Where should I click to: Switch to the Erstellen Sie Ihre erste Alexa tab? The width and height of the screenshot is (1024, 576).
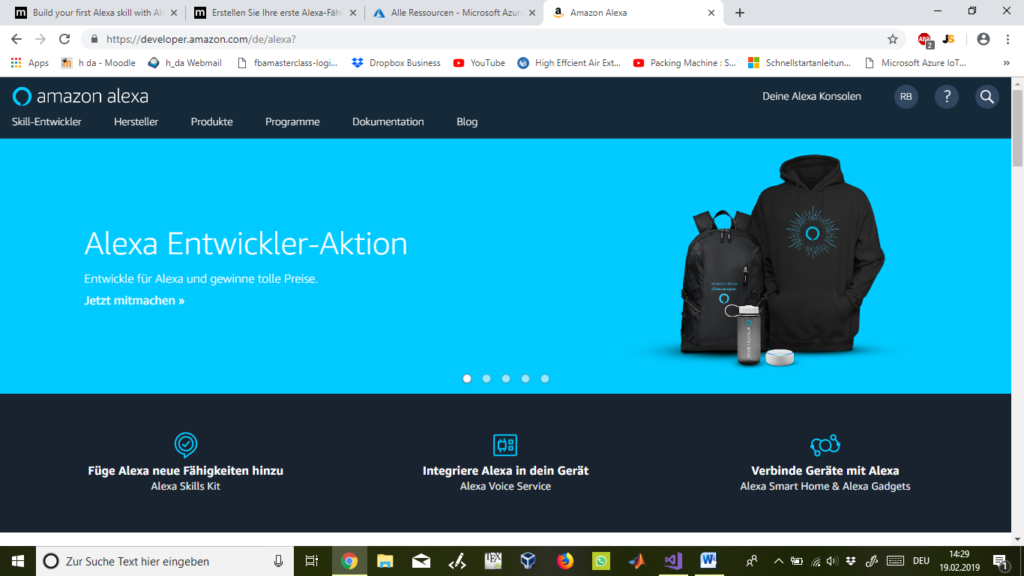tap(276, 12)
